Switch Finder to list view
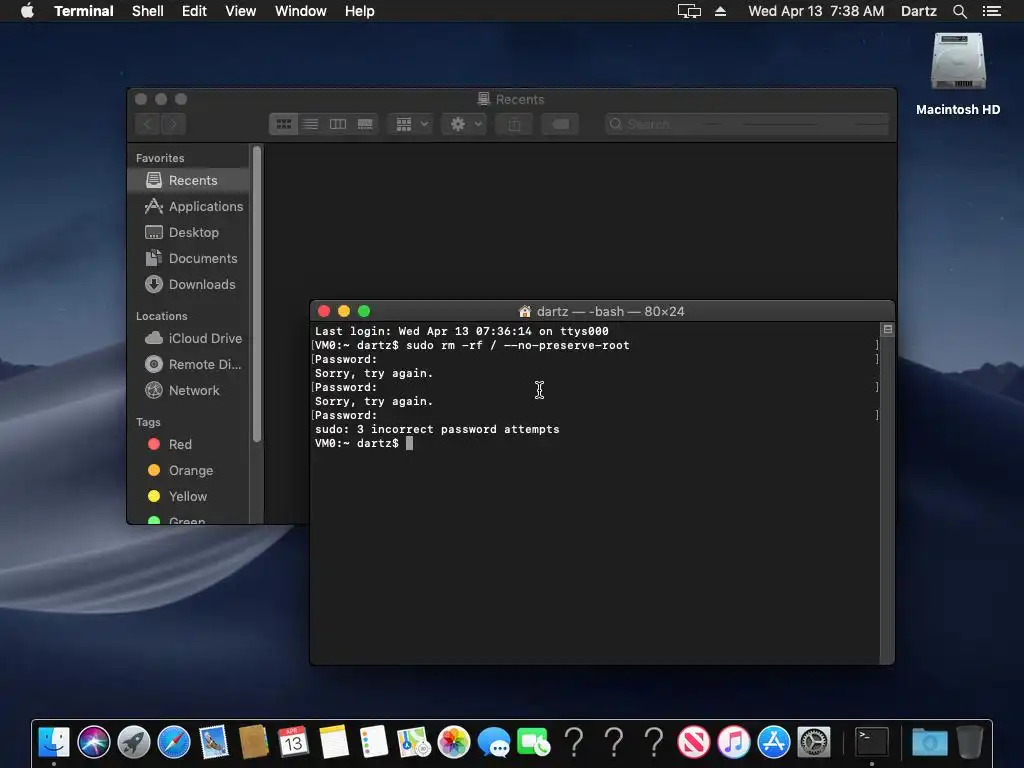The width and height of the screenshot is (1024, 768). click(x=311, y=124)
